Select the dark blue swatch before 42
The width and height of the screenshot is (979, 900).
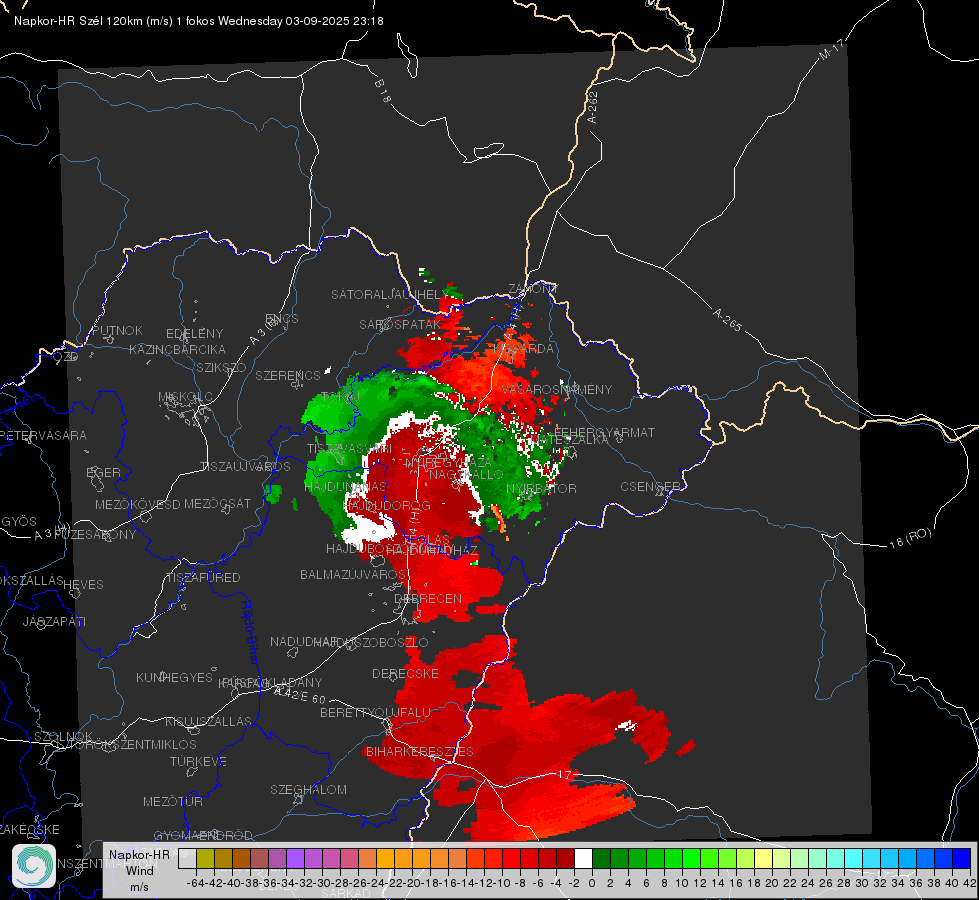click(962, 859)
